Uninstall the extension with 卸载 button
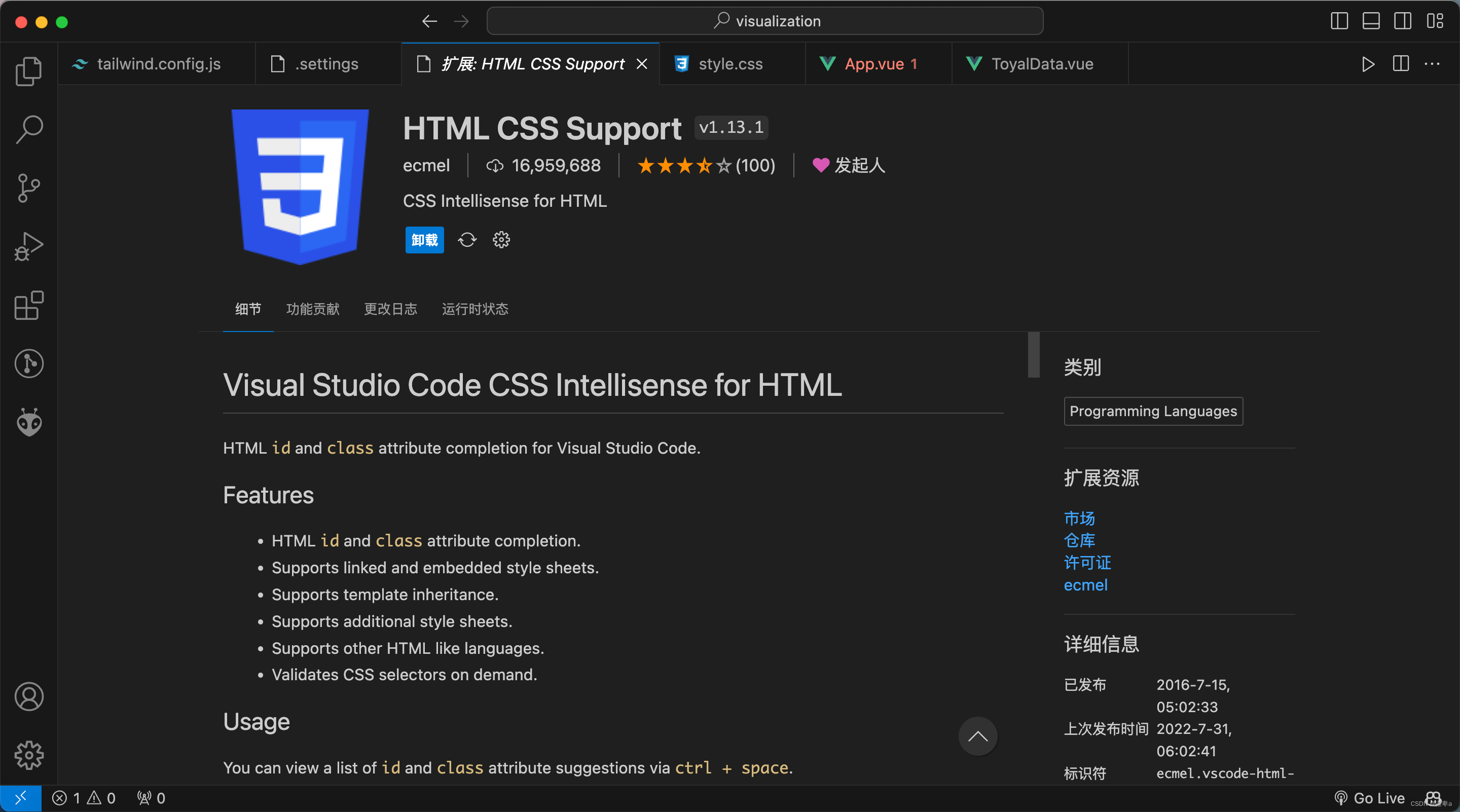 click(x=424, y=240)
